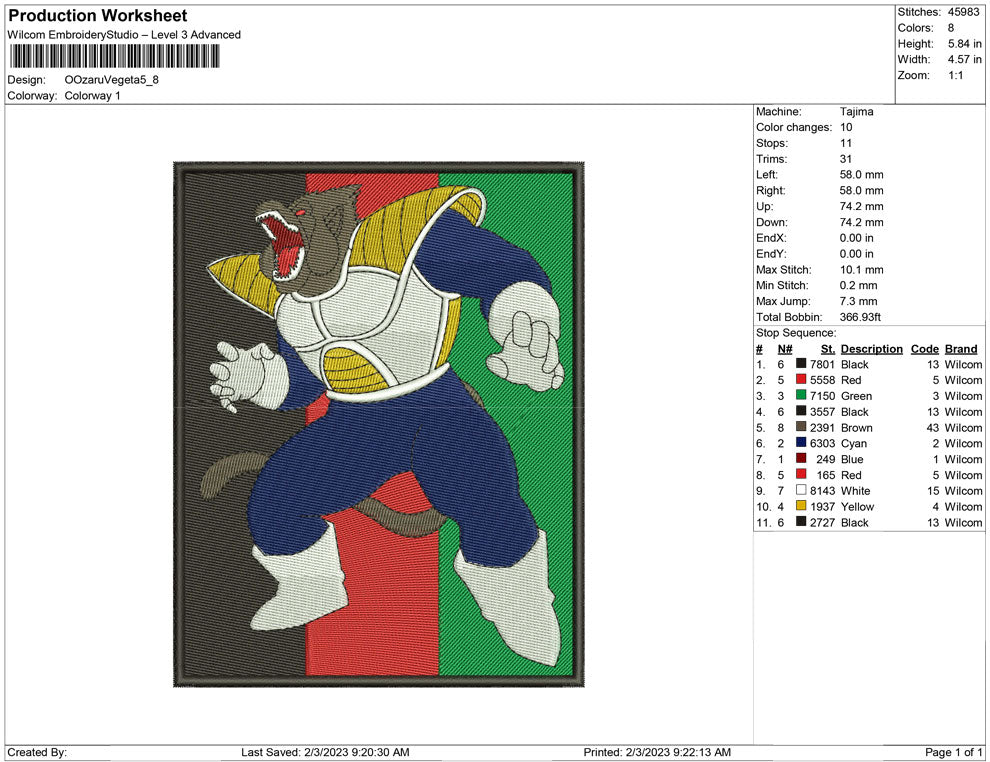The width and height of the screenshot is (990, 762).
Task: Click the stitch count 6303 in stop 6
Action: [822, 444]
